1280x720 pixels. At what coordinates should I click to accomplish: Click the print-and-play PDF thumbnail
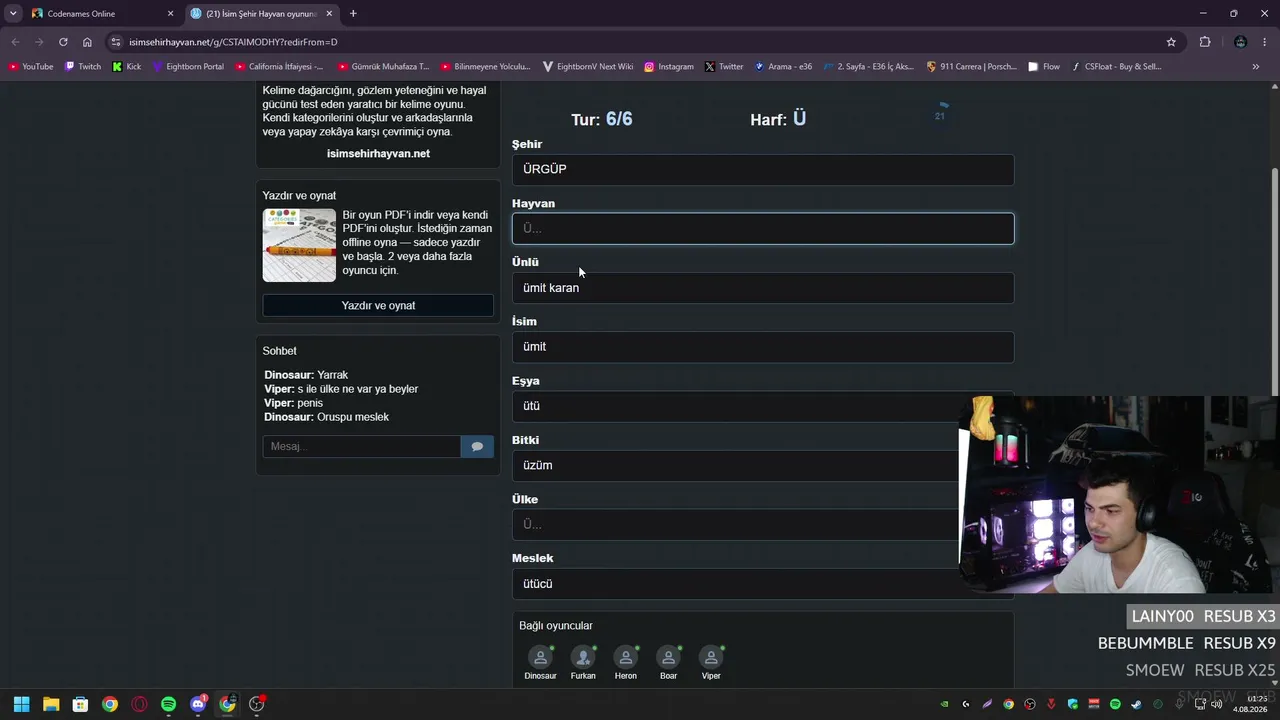pyautogui.click(x=299, y=245)
